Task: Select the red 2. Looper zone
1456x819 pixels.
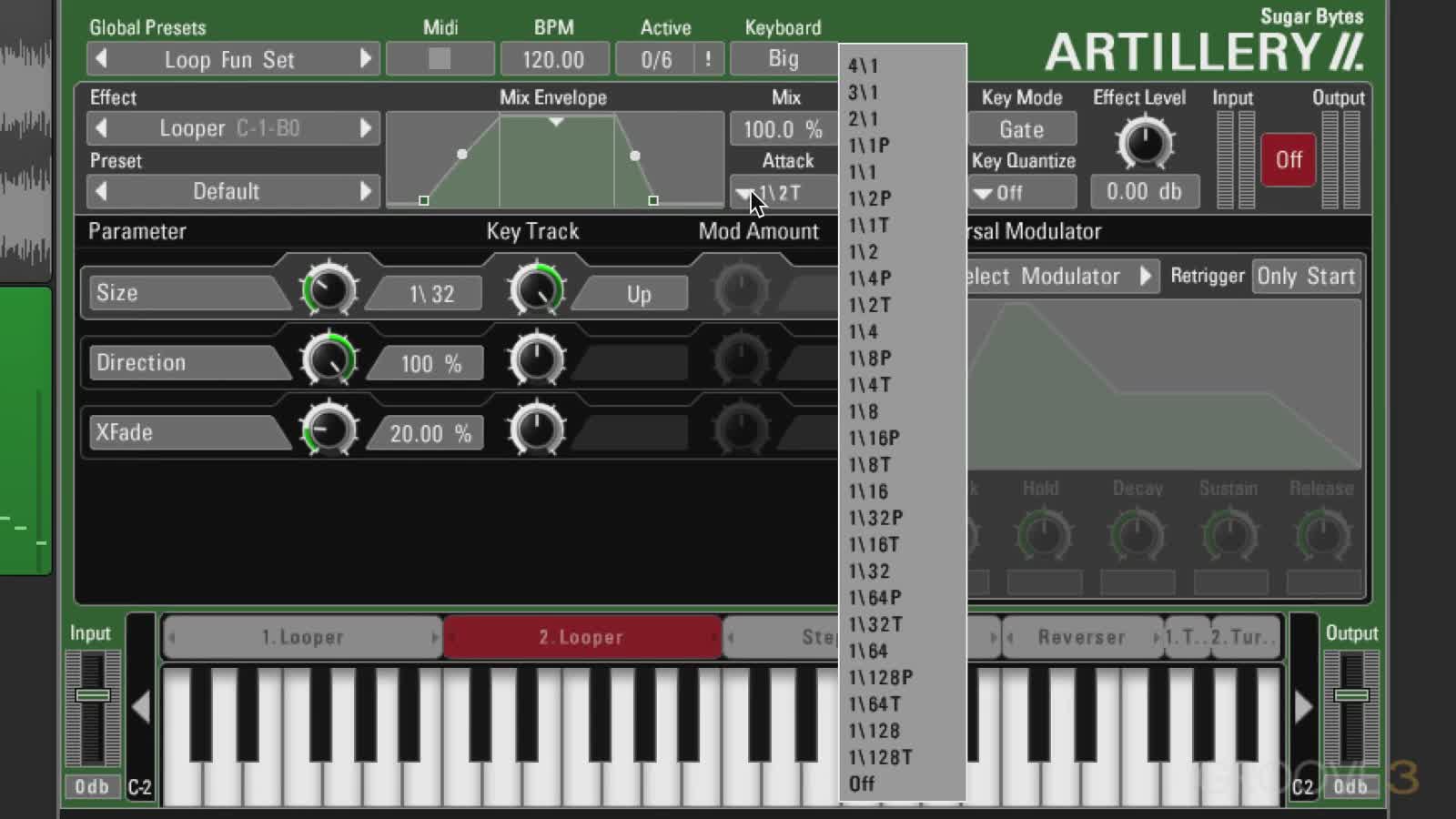Action: (581, 637)
